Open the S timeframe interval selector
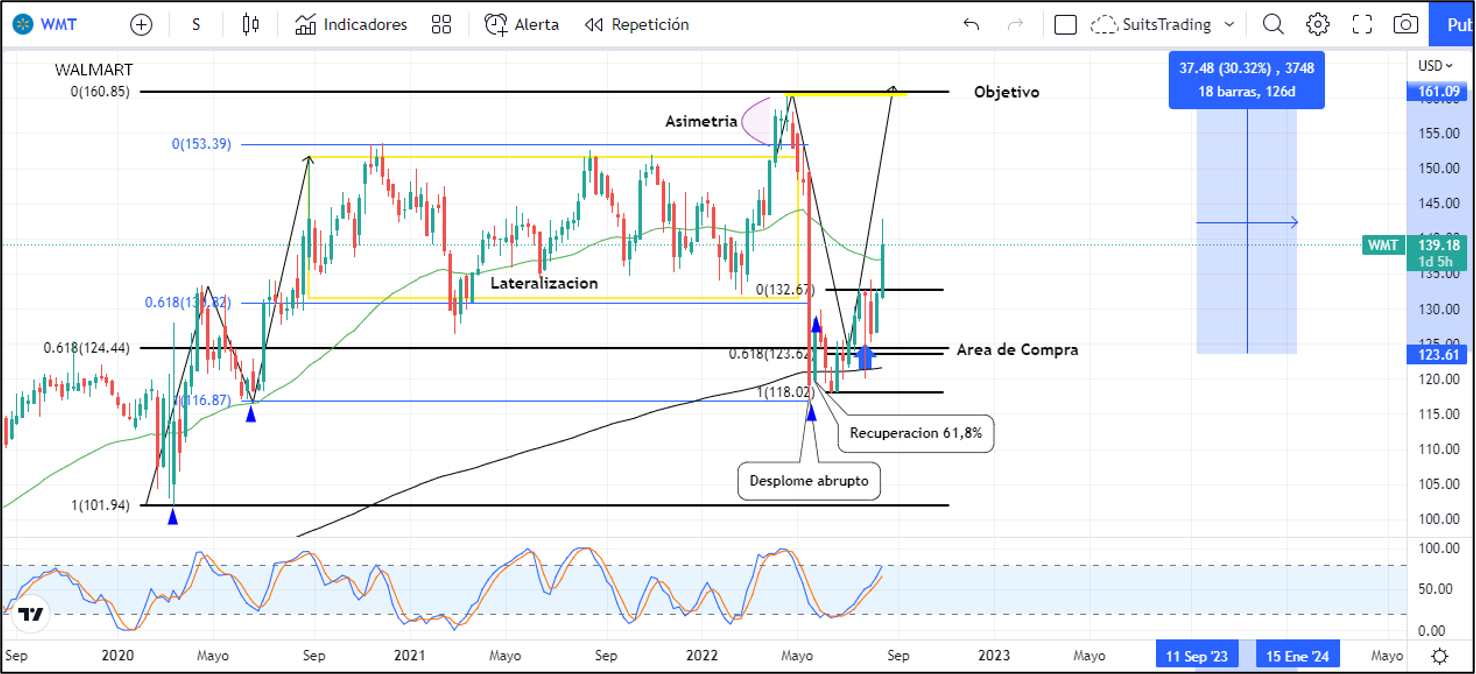1476x674 pixels. click(196, 25)
